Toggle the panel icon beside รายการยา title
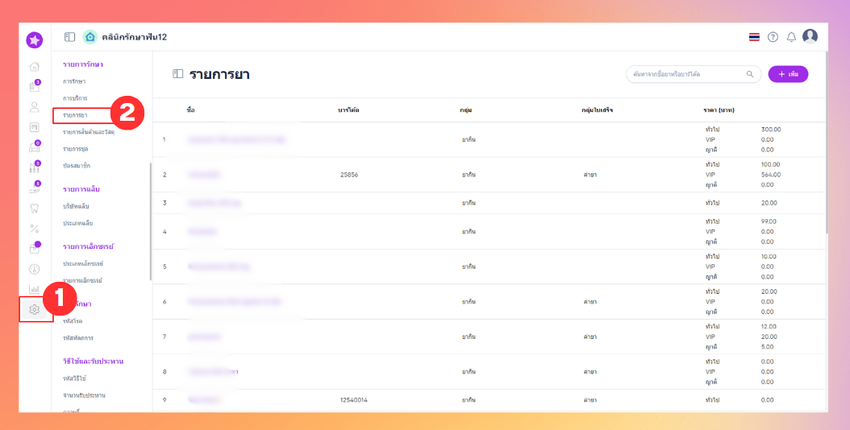This screenshot has height=430, width=850. coord(178,74)
